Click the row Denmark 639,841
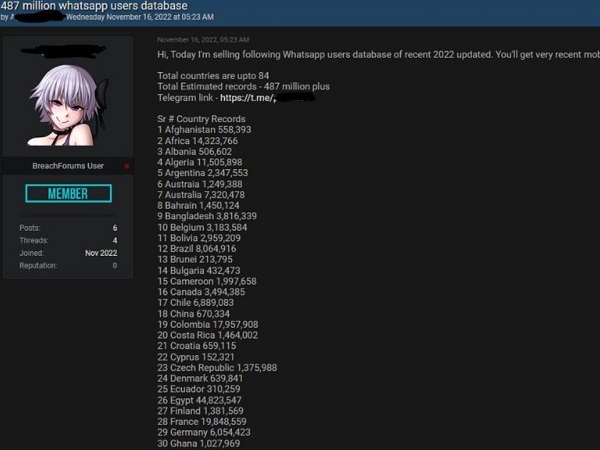The height and width of the screenshot is (450, 600). (x=200, y=379)
